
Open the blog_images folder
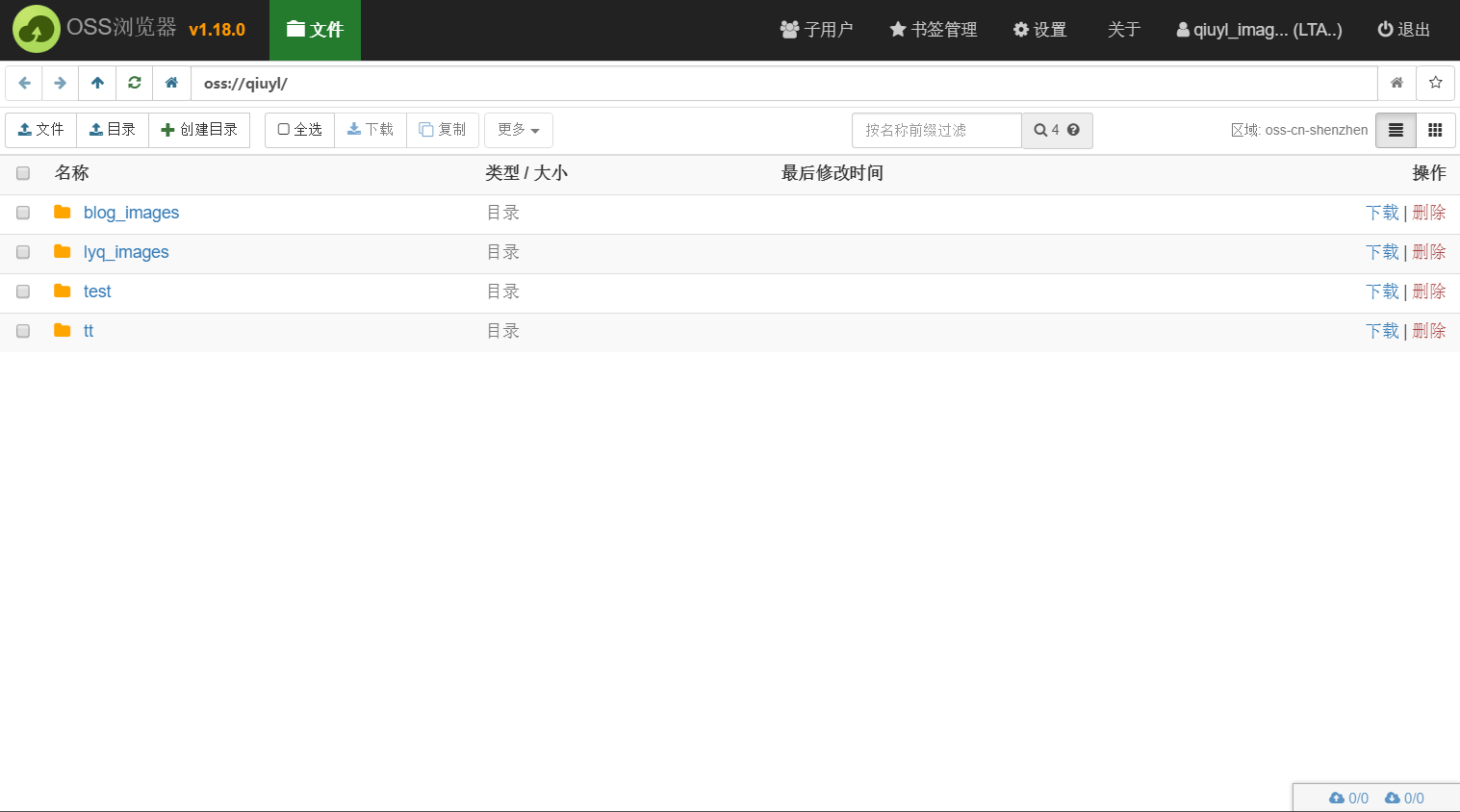click(131, 213)
